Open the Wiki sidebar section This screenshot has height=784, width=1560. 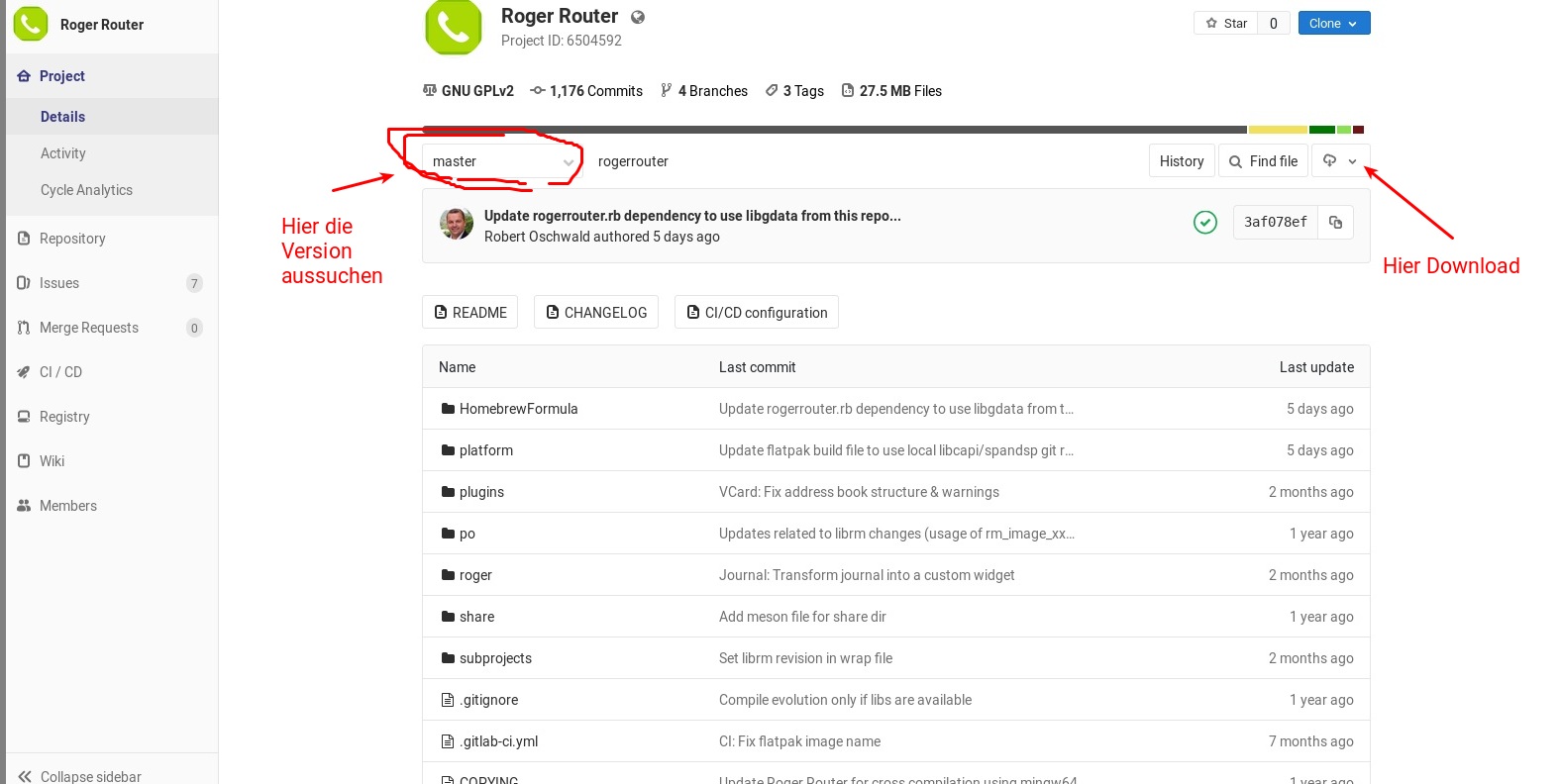(111, 461)
